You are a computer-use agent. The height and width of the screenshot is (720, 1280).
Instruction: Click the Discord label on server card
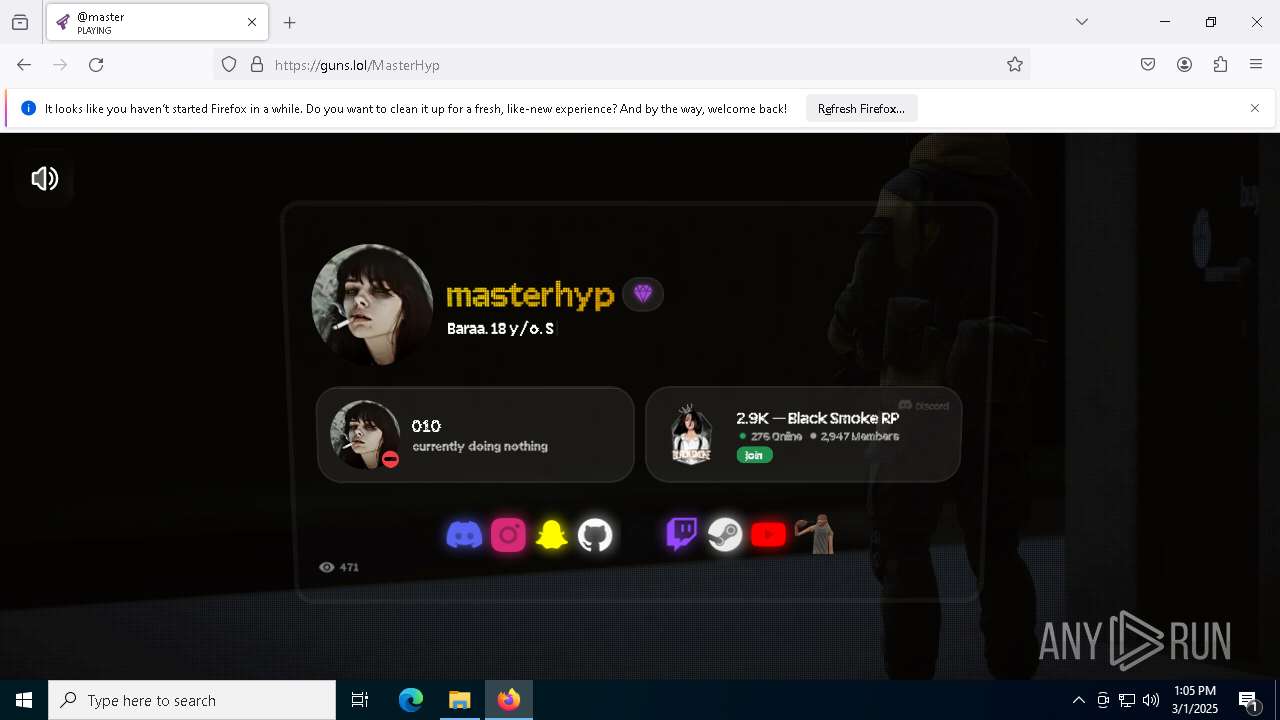coord(923,405)
